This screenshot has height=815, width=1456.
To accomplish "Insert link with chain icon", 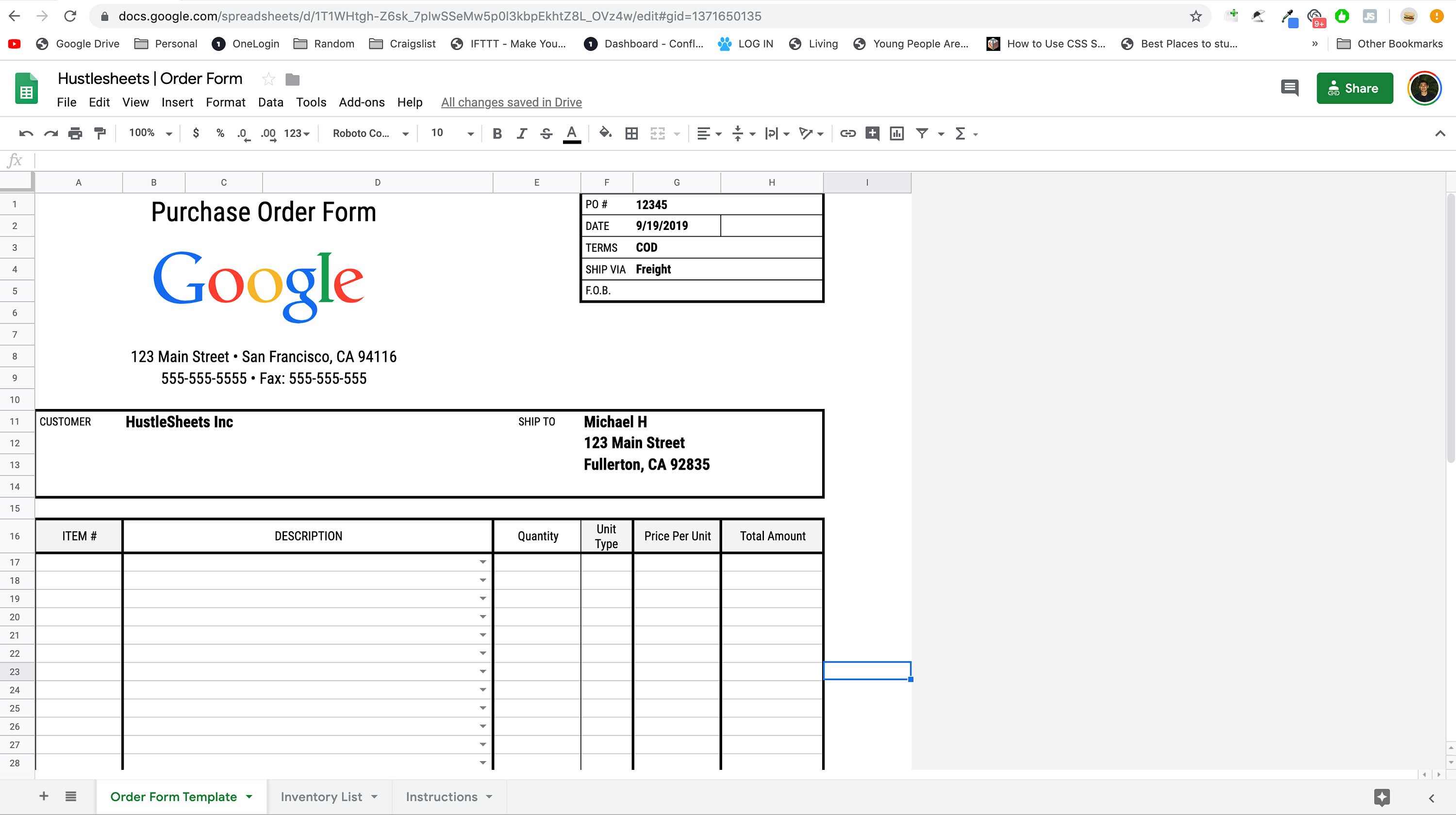I will click(847, 134).
